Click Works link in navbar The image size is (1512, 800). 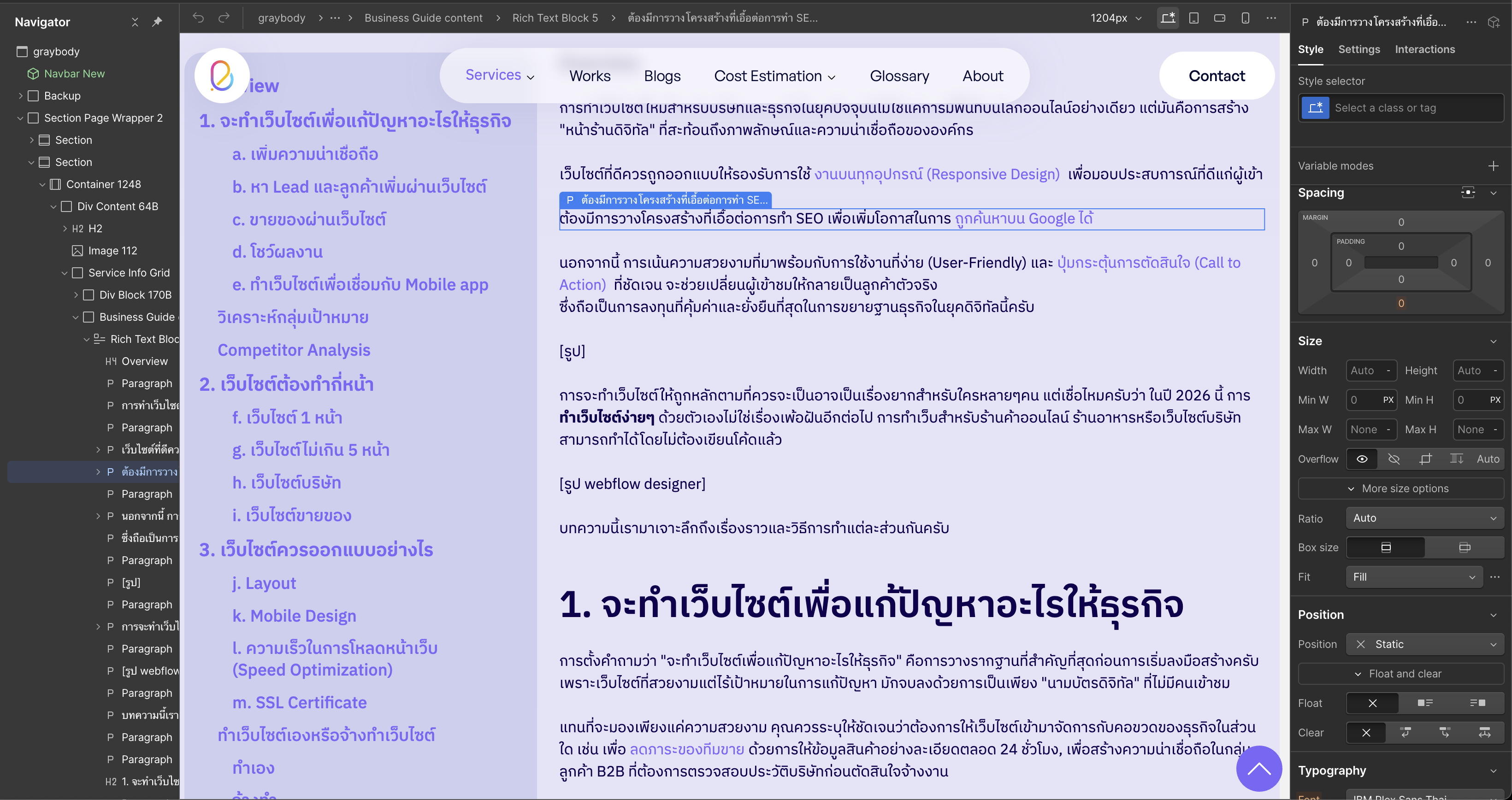589,76
